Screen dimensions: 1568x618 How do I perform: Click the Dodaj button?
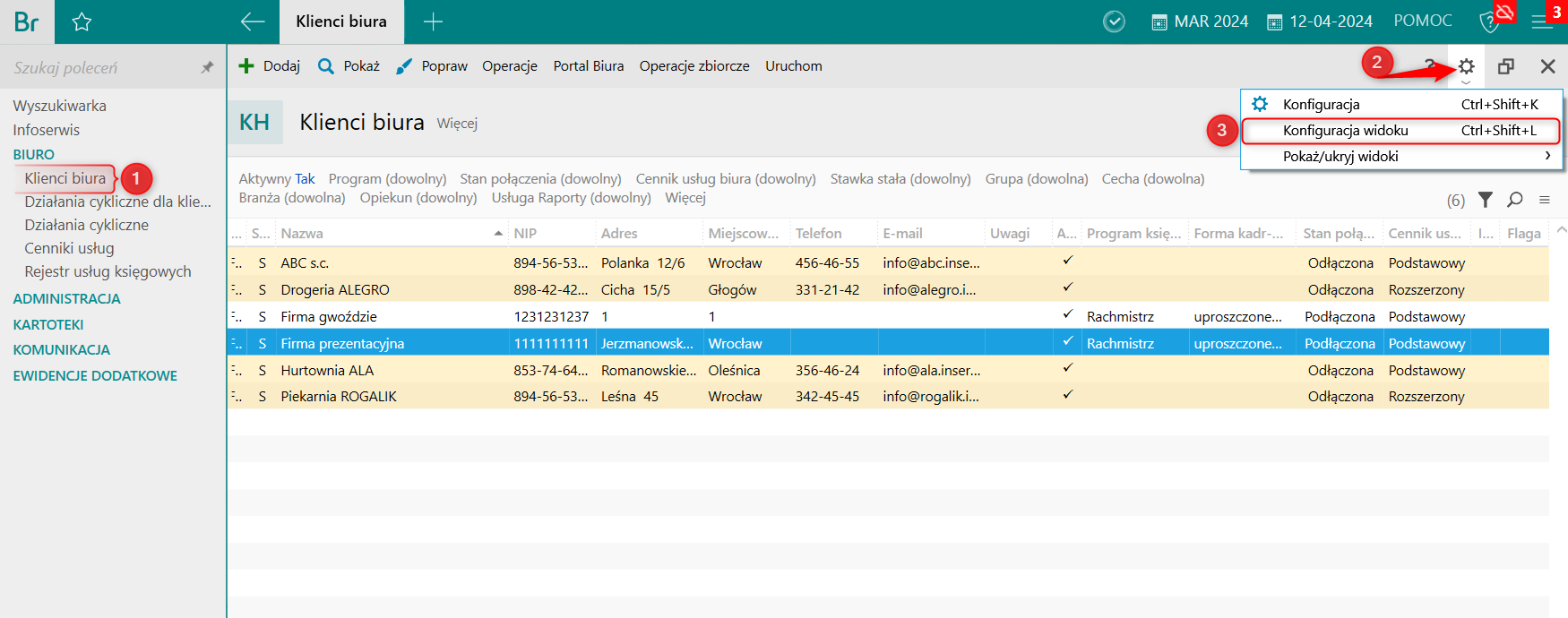click(x=270, y=66)
